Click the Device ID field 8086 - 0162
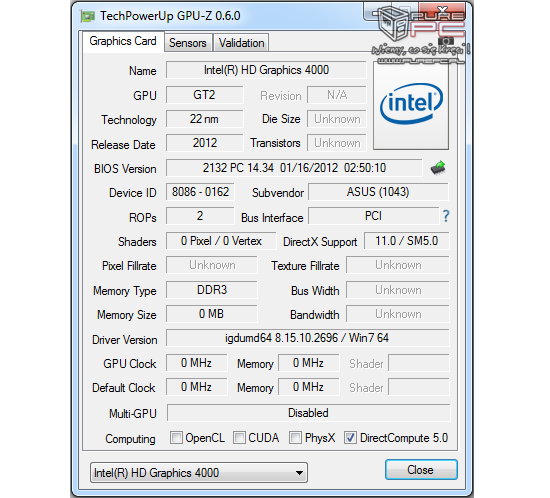Viewport: 550px width, 498px height. point(200,192)
